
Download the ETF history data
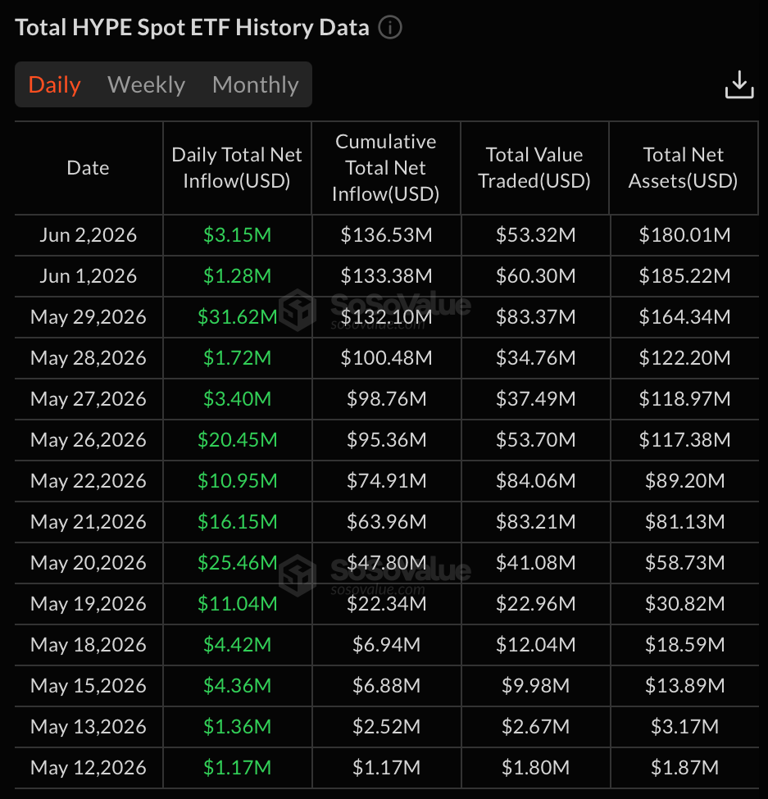(x=739, y=85)
